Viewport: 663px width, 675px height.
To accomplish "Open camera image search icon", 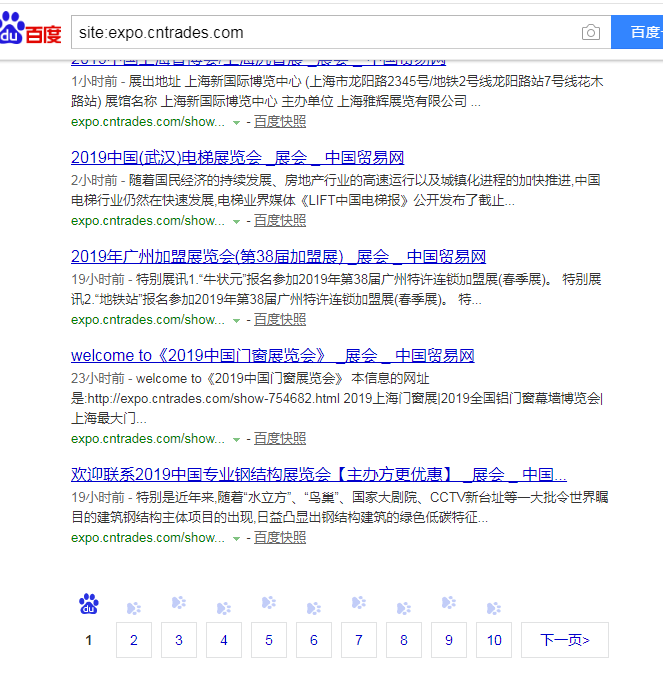I will [591, 33].
